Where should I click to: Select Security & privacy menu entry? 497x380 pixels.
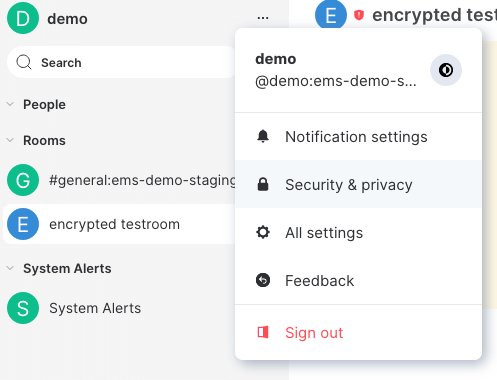click(358, 184)
